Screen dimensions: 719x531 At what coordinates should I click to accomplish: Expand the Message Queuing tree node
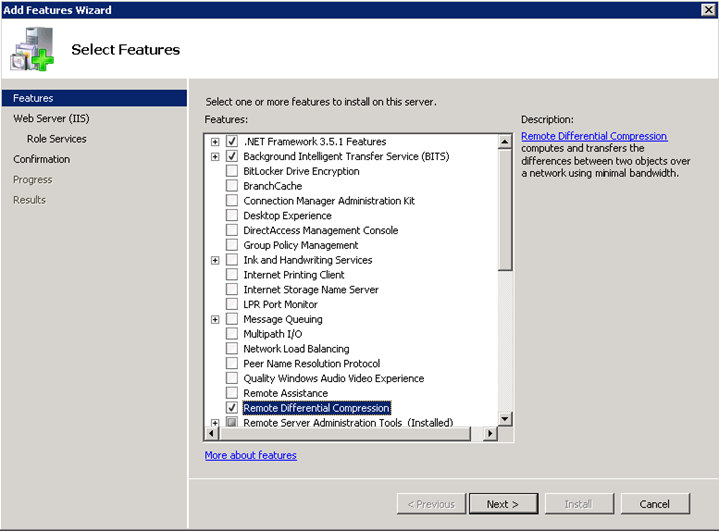(x=215, y=320)
